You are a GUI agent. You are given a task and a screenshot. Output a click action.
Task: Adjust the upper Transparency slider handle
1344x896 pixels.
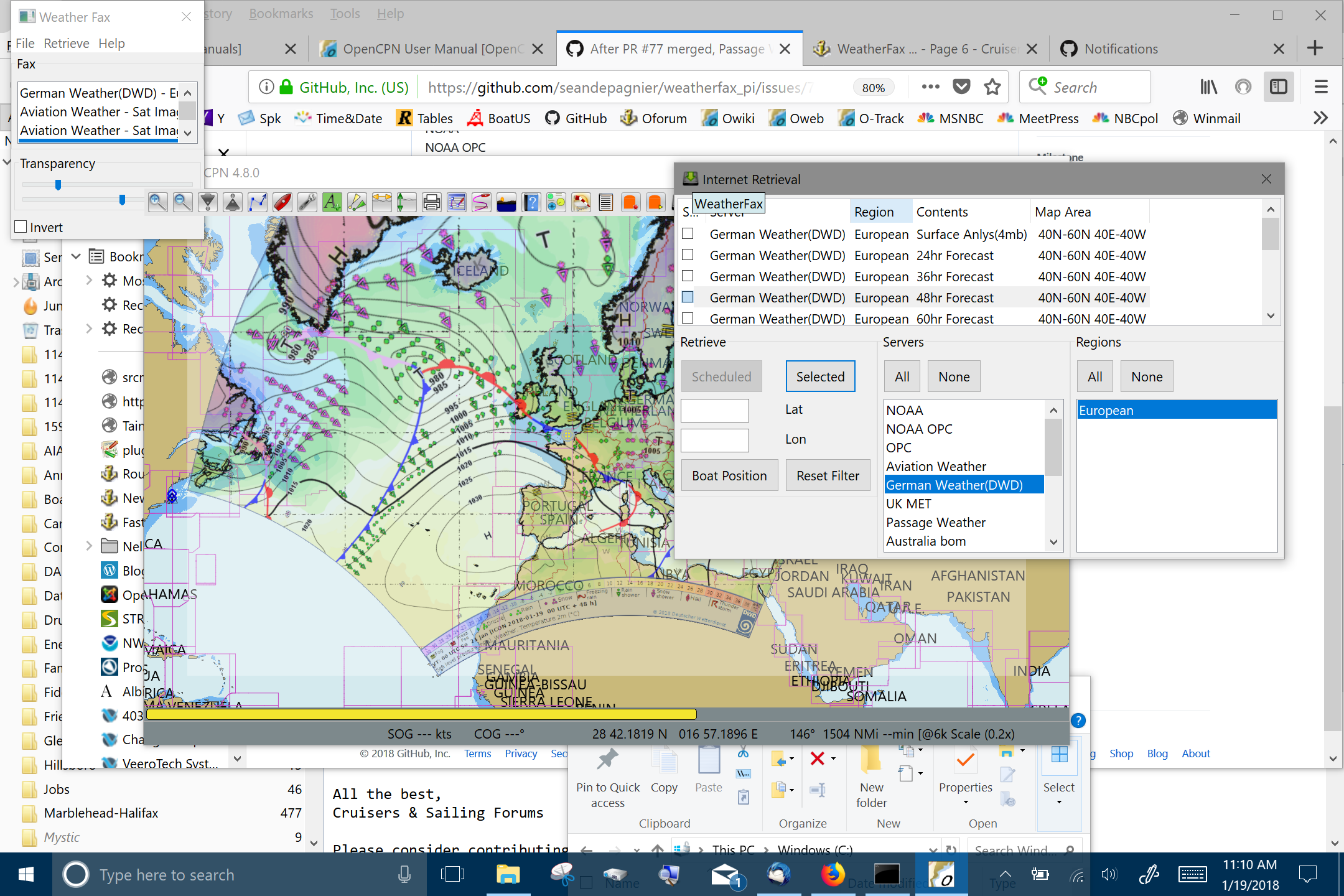(58, 185)
